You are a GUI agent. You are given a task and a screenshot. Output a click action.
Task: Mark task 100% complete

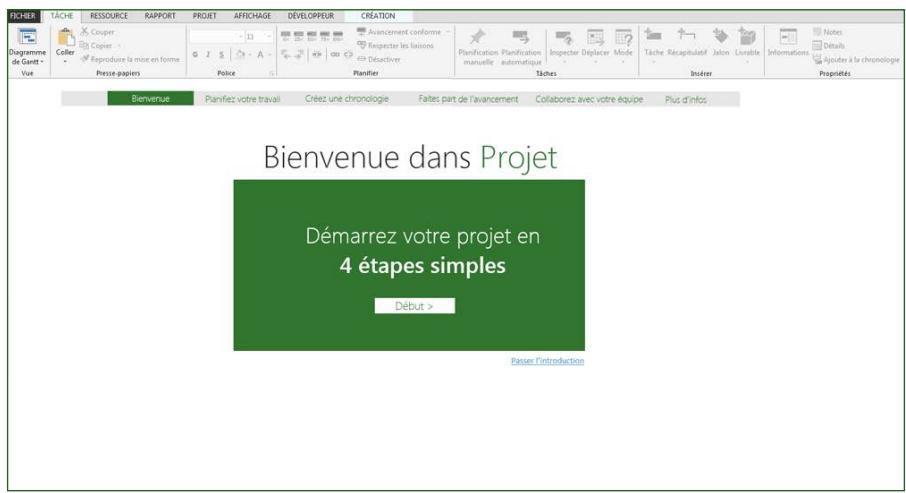tap(338, 36)
